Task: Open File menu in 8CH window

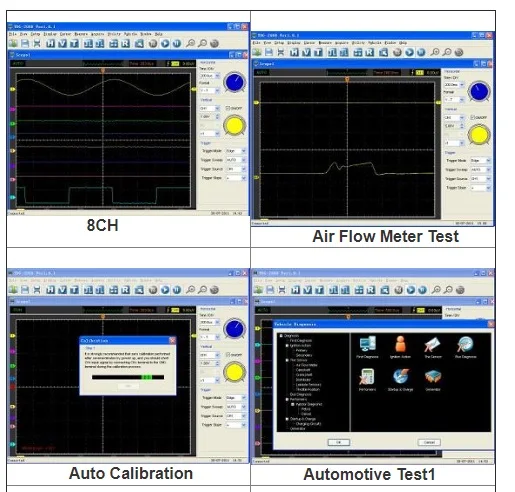Action: click(x=13, y=34)
